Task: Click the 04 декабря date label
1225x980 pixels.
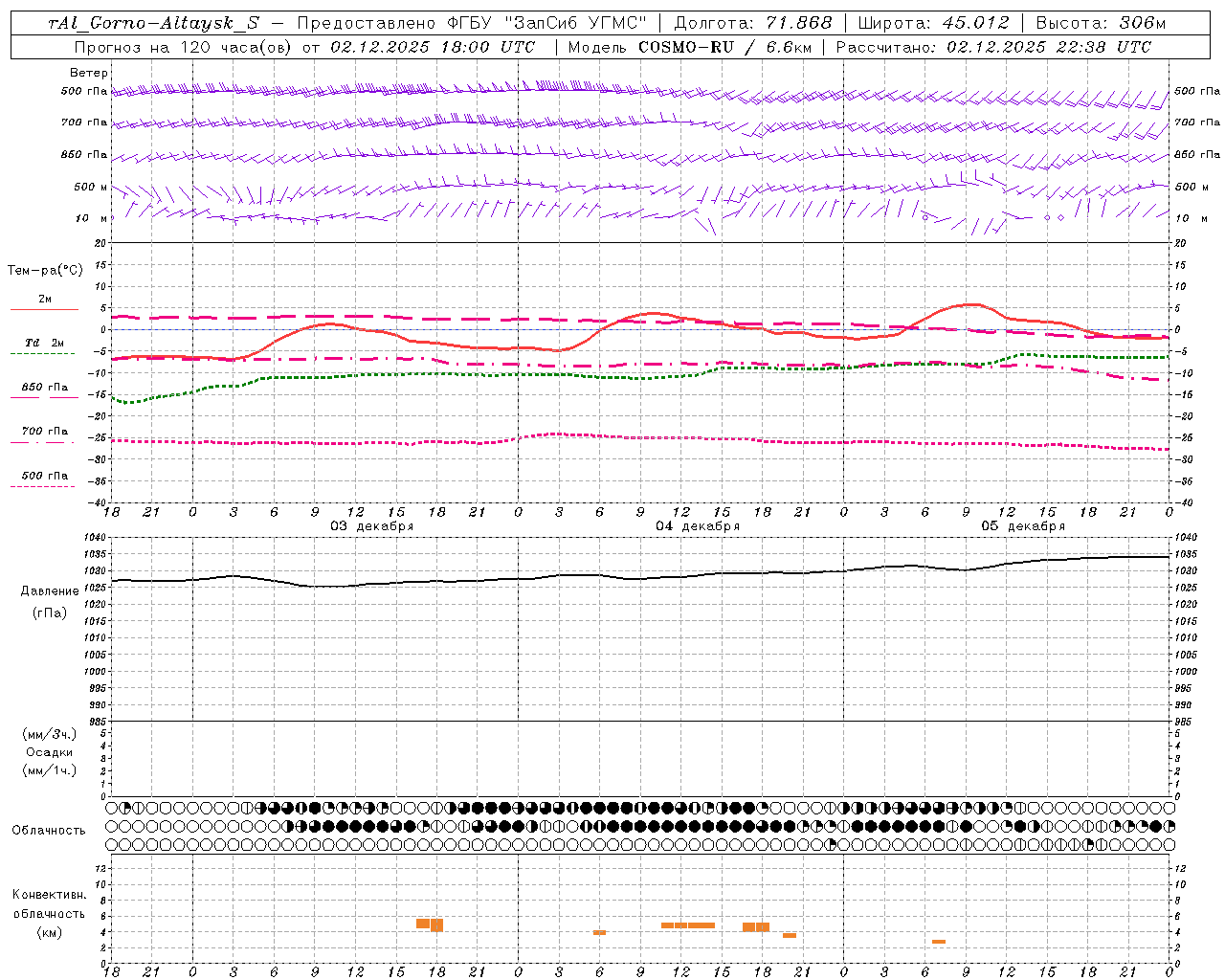Action: pyautogui.click(x=698, y=526)
